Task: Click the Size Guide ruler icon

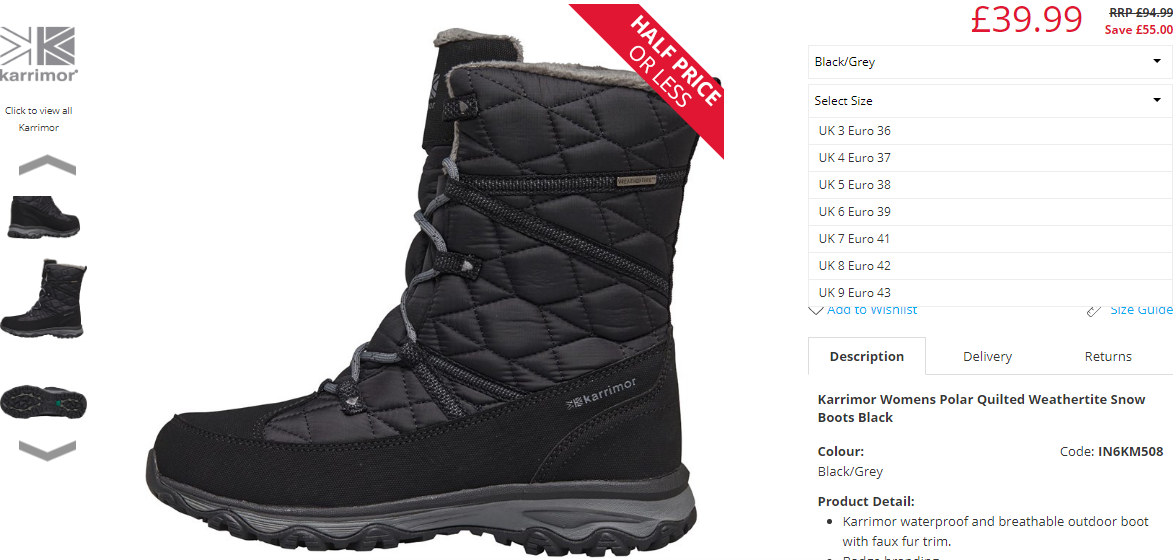Action: (1094, 310)
